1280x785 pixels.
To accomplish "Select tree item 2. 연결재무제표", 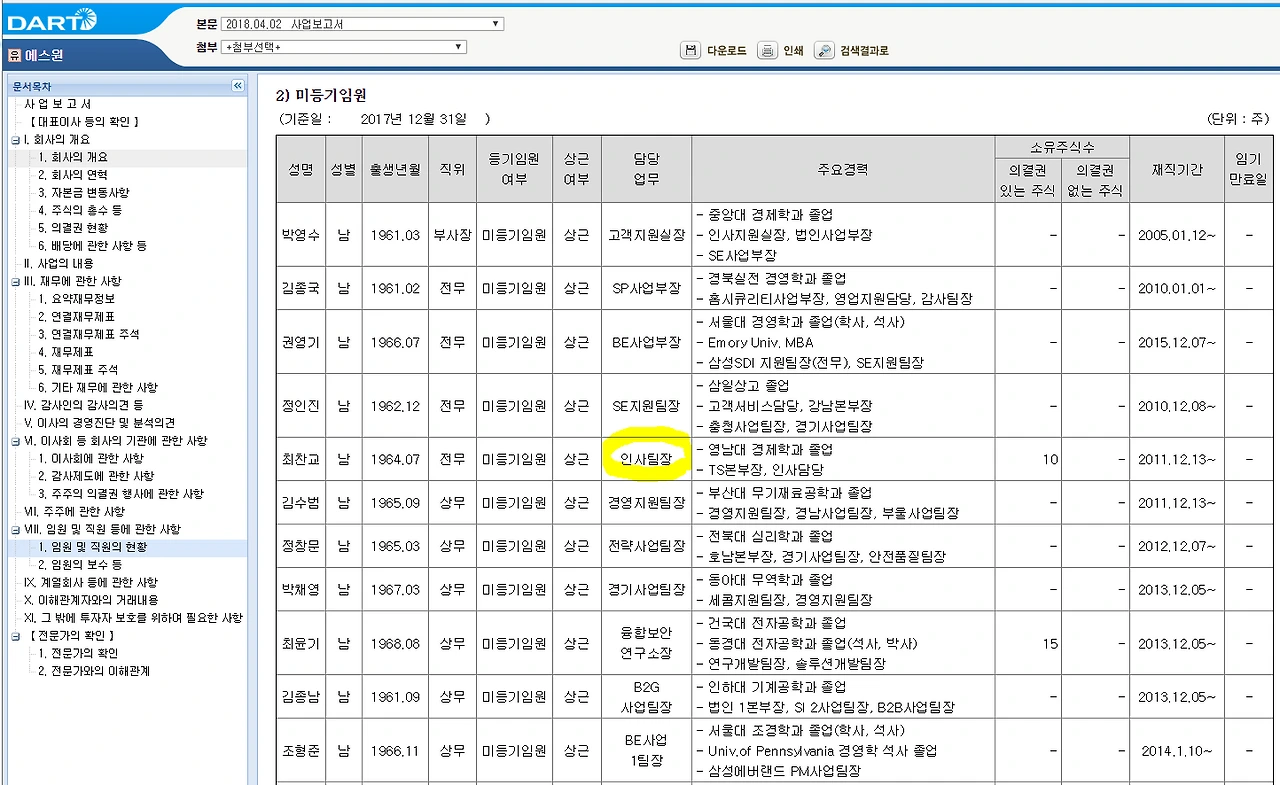I will (x=77, y=317).
